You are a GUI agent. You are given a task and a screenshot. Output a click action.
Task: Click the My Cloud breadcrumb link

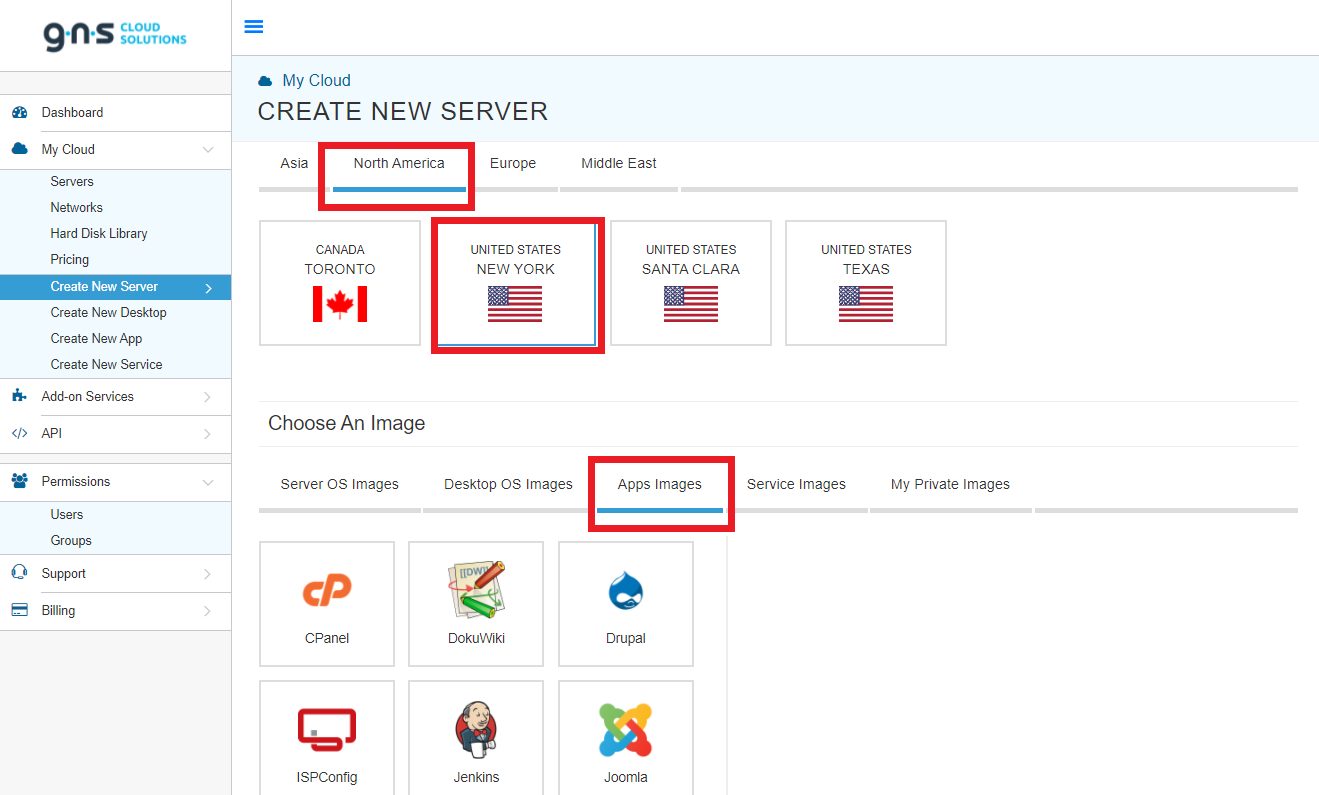pyautogui.click(x=316, y=81)
